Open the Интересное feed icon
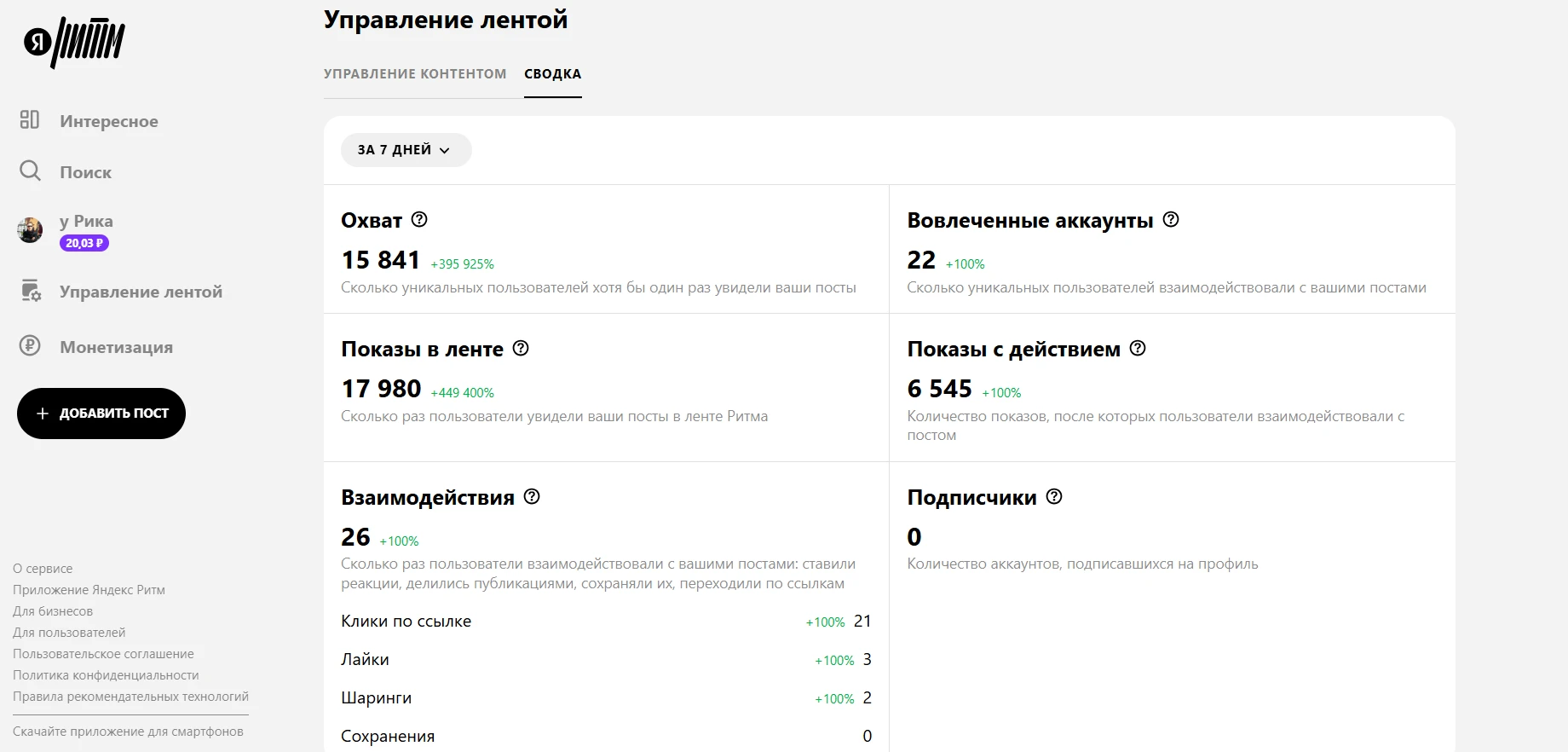This screenshot has width=1568, height=752. point(30,119)
